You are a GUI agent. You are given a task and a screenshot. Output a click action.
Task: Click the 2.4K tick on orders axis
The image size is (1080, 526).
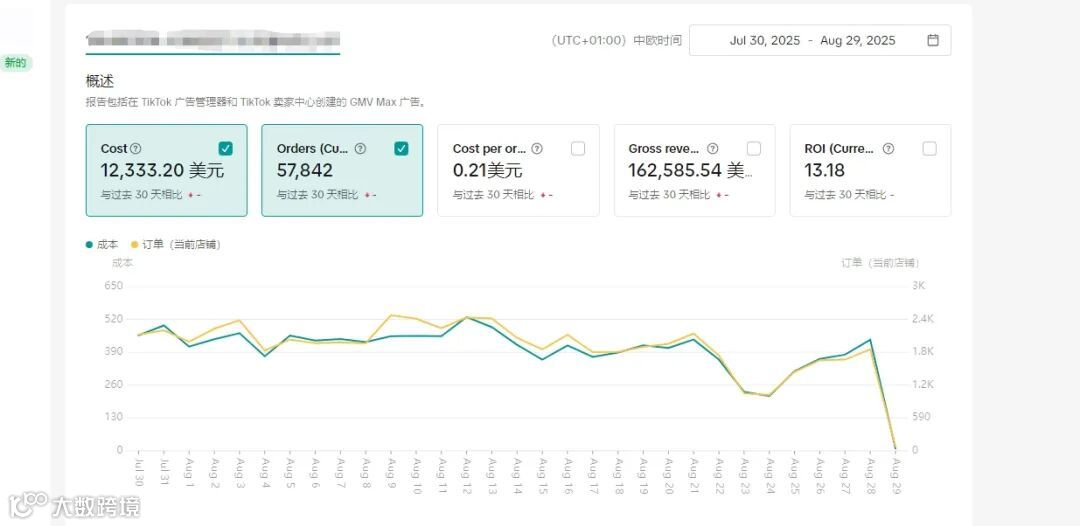[x=922, y=319]
